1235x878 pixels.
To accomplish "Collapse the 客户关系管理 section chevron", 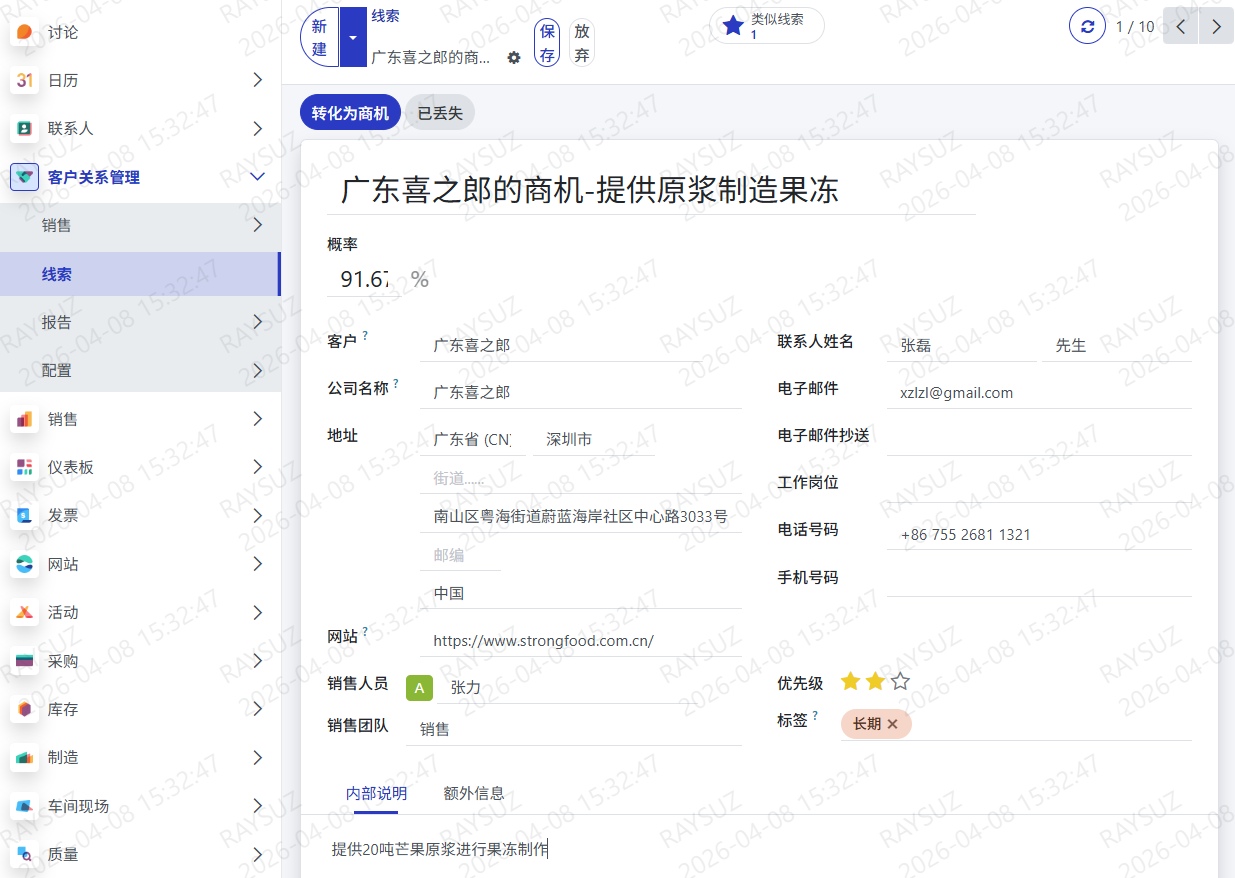I will (x=257, y=177).
